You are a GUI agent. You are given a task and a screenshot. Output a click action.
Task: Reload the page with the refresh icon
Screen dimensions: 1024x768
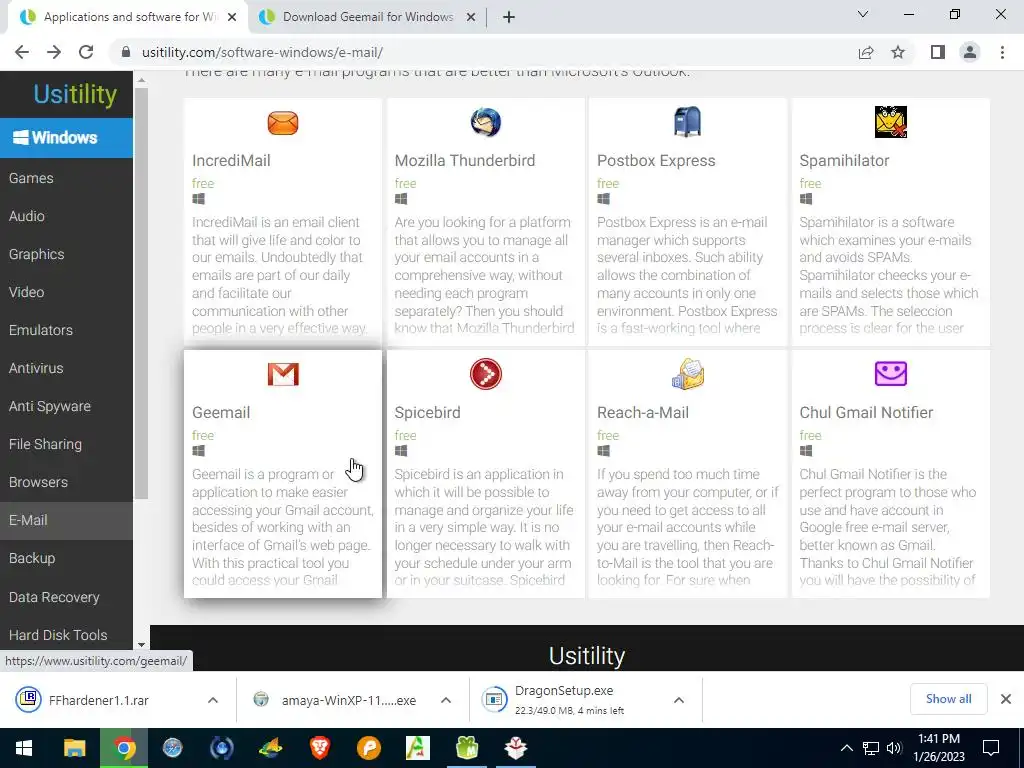[86, 52]
